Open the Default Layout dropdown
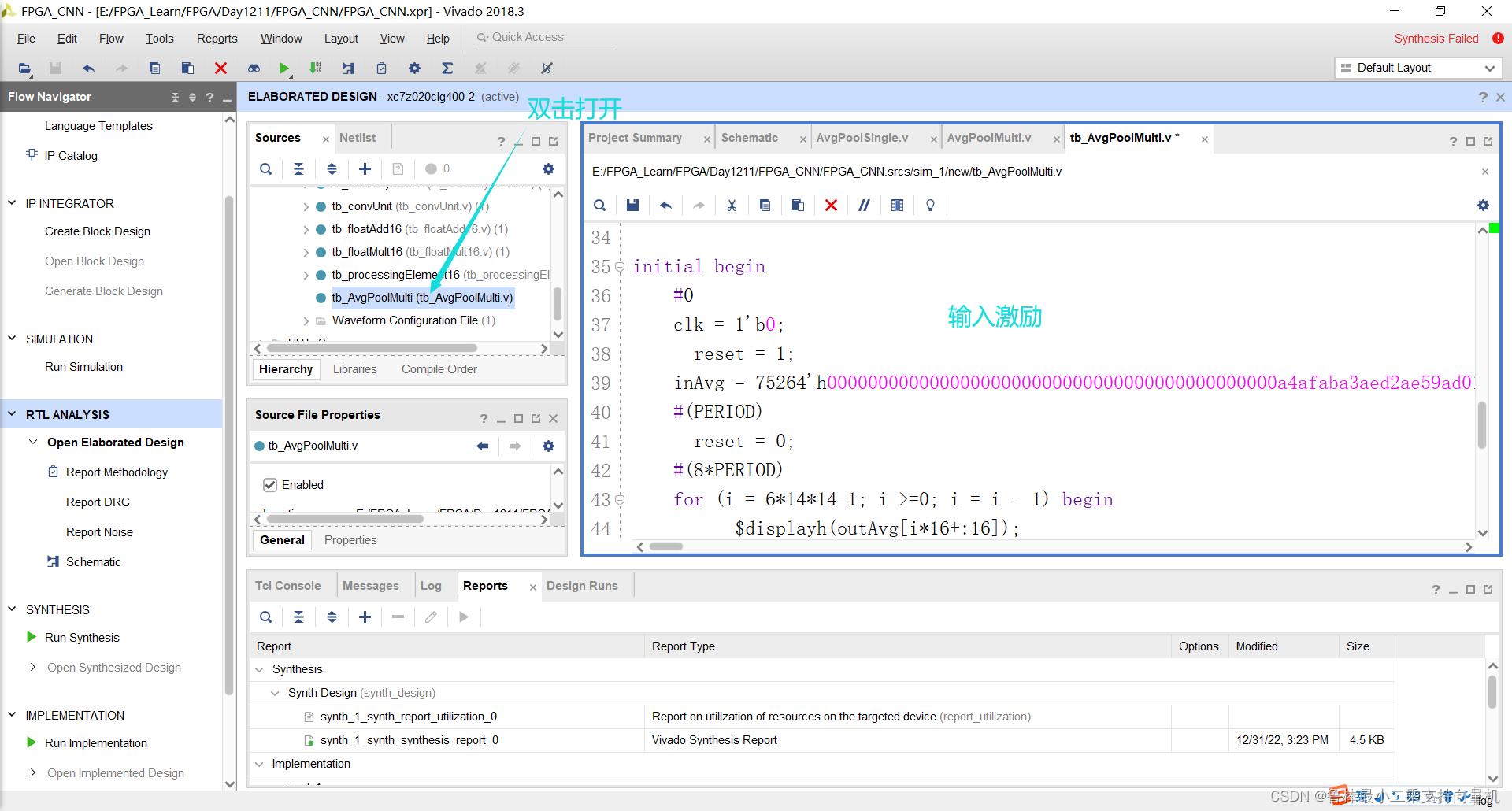Image resolution: width=1512 pixels, height=811 pixels. pos(1418,68)
